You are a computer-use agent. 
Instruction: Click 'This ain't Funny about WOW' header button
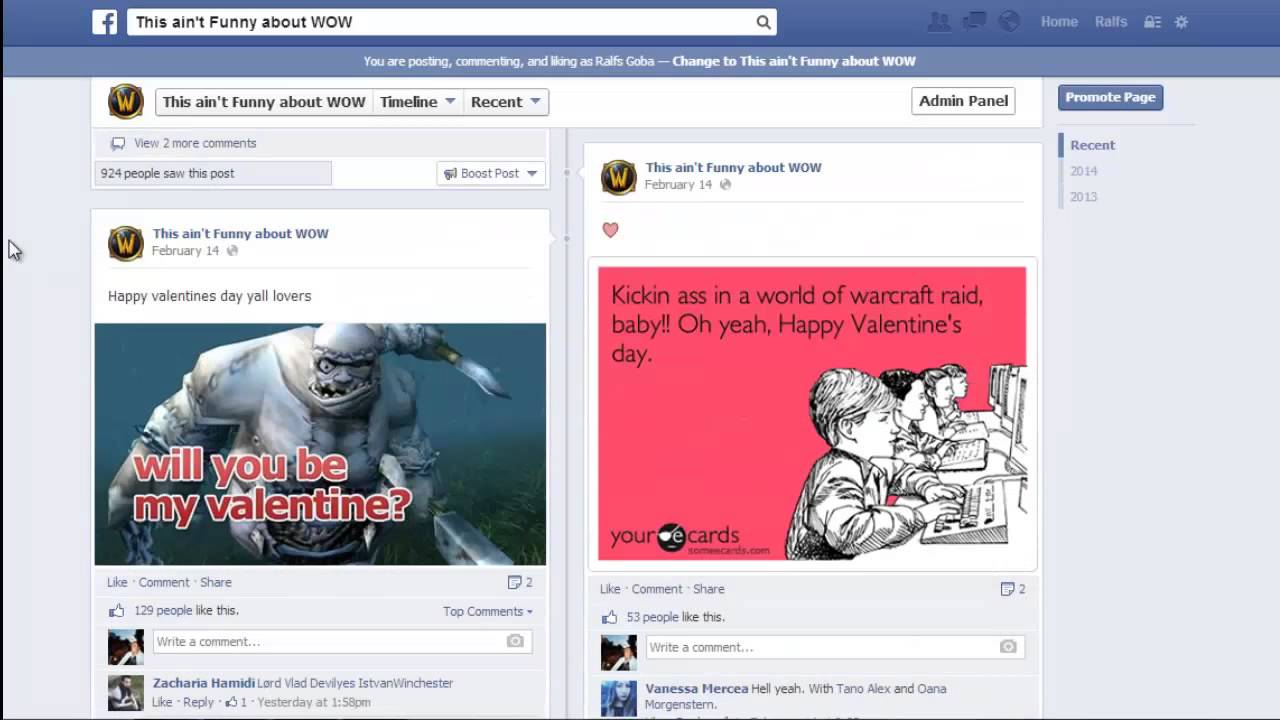(264, 102)
